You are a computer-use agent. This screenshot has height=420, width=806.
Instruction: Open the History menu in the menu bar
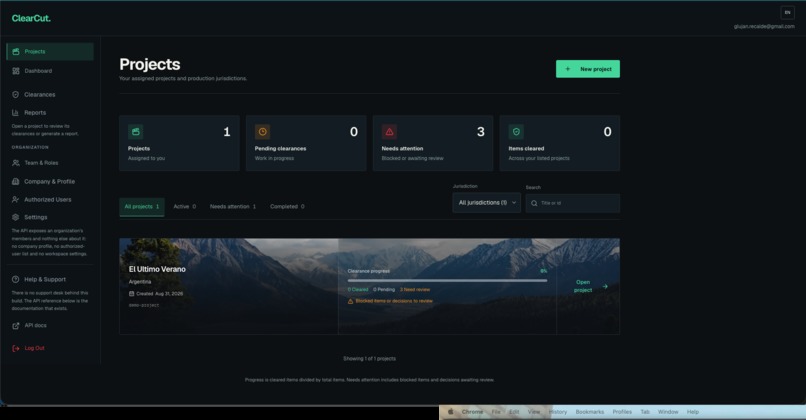click(557, 412)
